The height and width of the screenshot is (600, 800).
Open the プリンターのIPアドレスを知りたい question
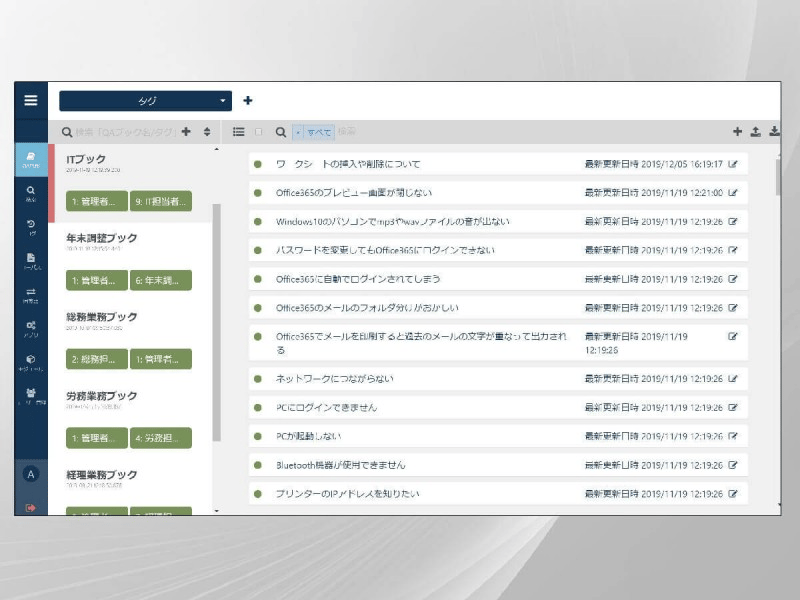pos(347,493)
